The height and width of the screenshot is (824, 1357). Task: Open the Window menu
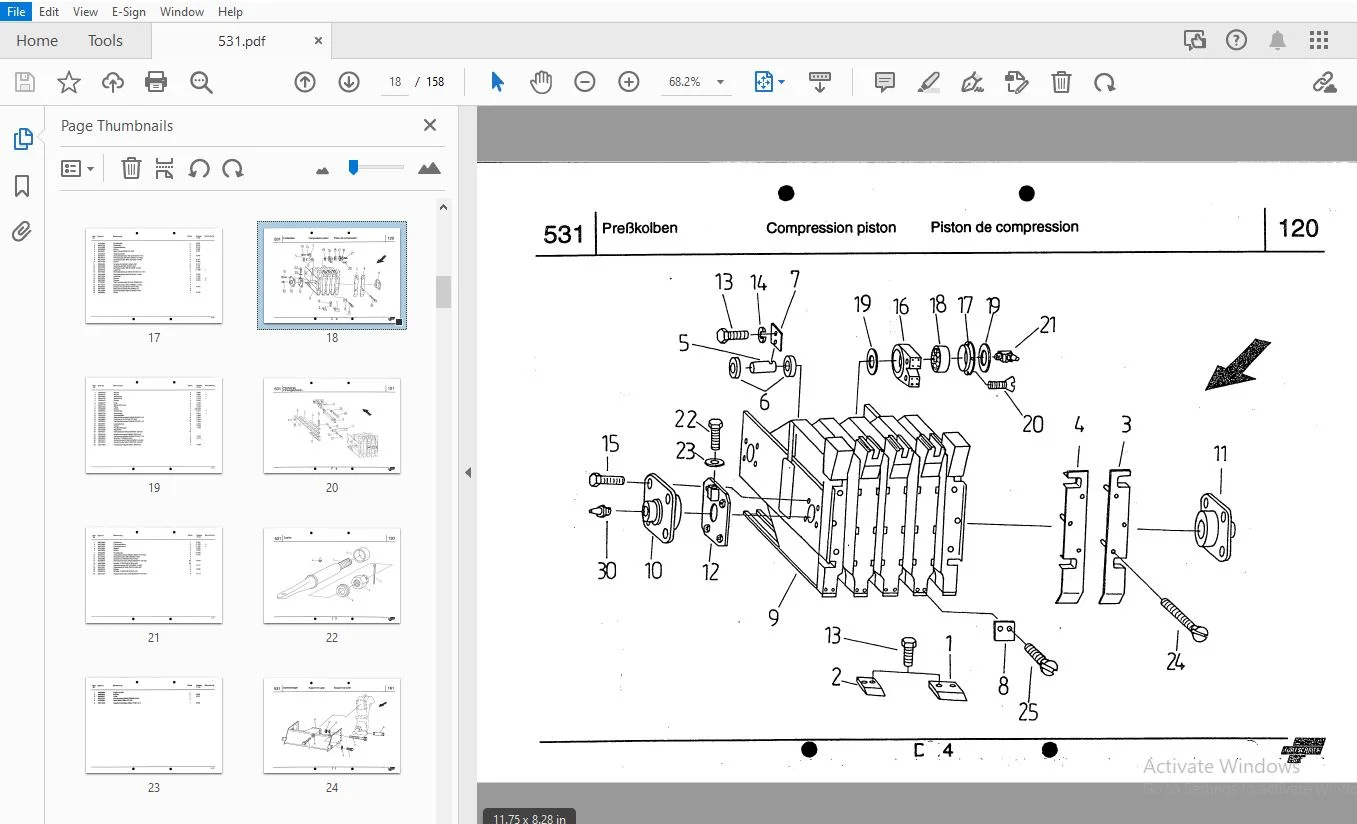coord(182,12)
